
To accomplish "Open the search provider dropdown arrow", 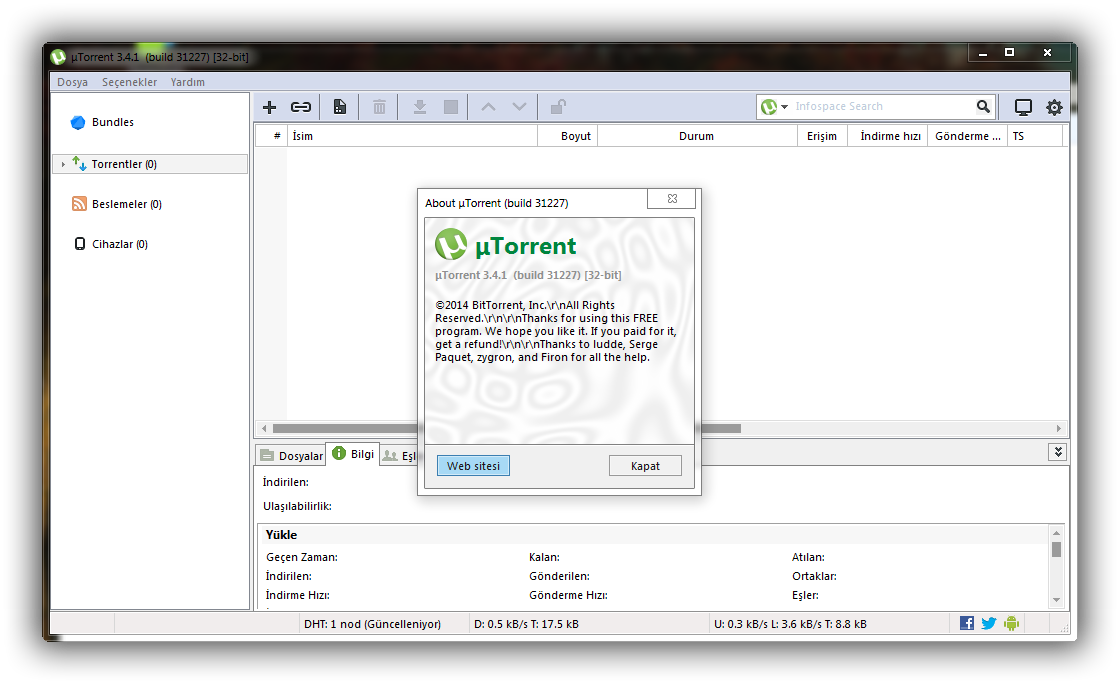I will click(x=785, y=107).
